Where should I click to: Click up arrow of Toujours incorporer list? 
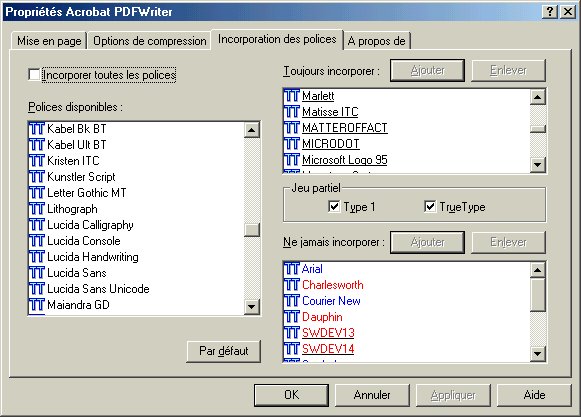(538, 97)
